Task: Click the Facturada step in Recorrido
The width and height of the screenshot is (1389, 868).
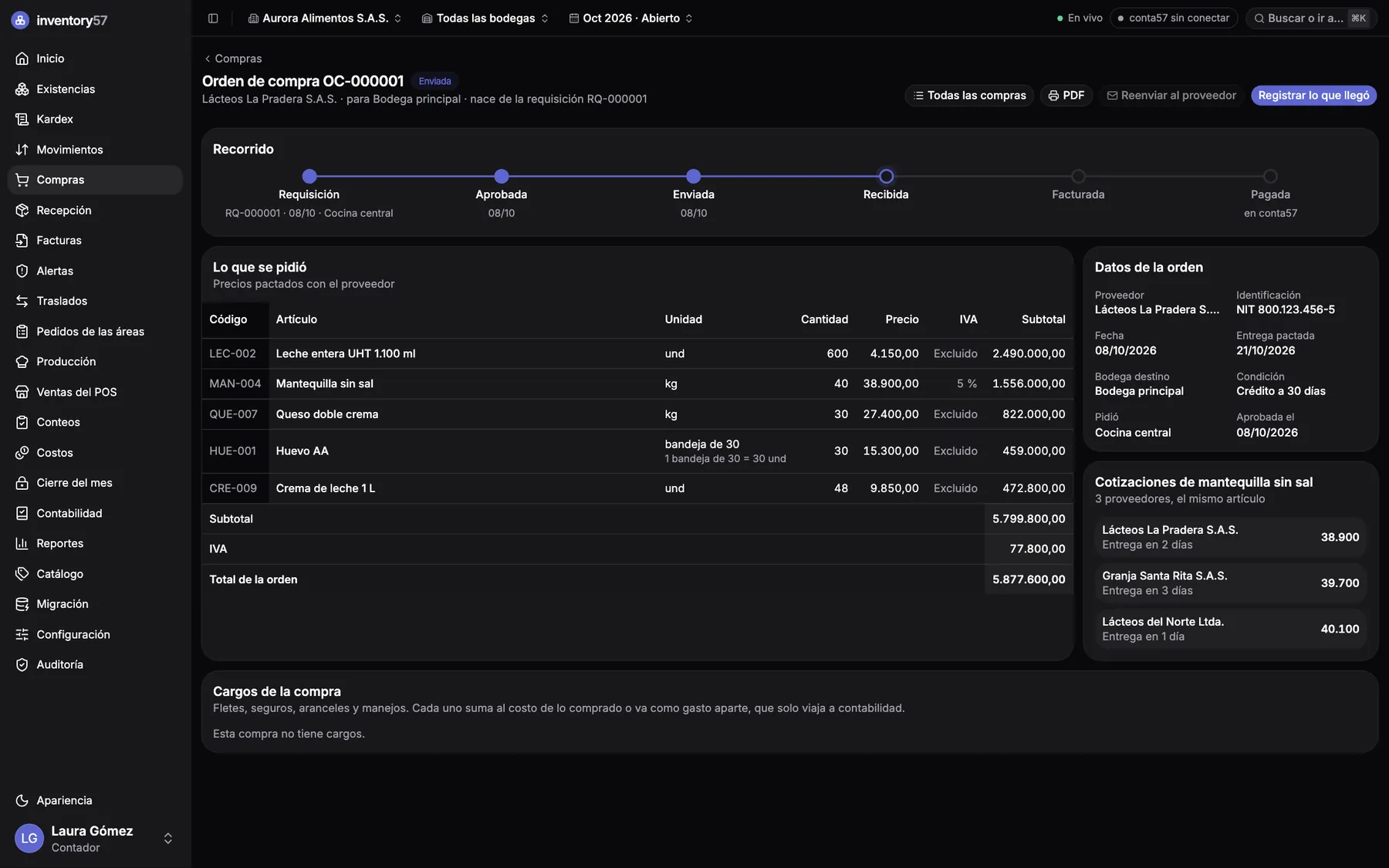Action: coord(1078,177)
